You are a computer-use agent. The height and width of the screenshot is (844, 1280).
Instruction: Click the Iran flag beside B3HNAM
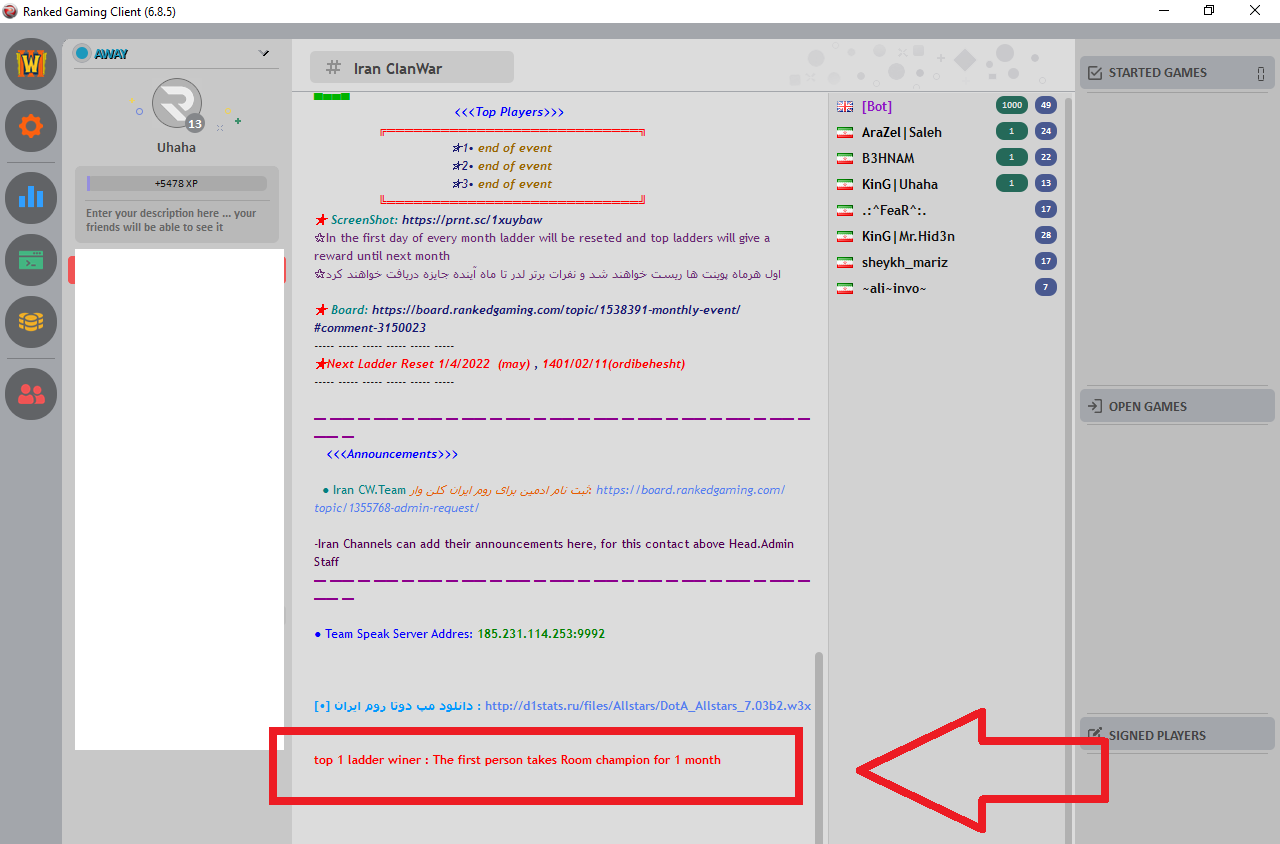pyautogui.click(x=845, y=158)
